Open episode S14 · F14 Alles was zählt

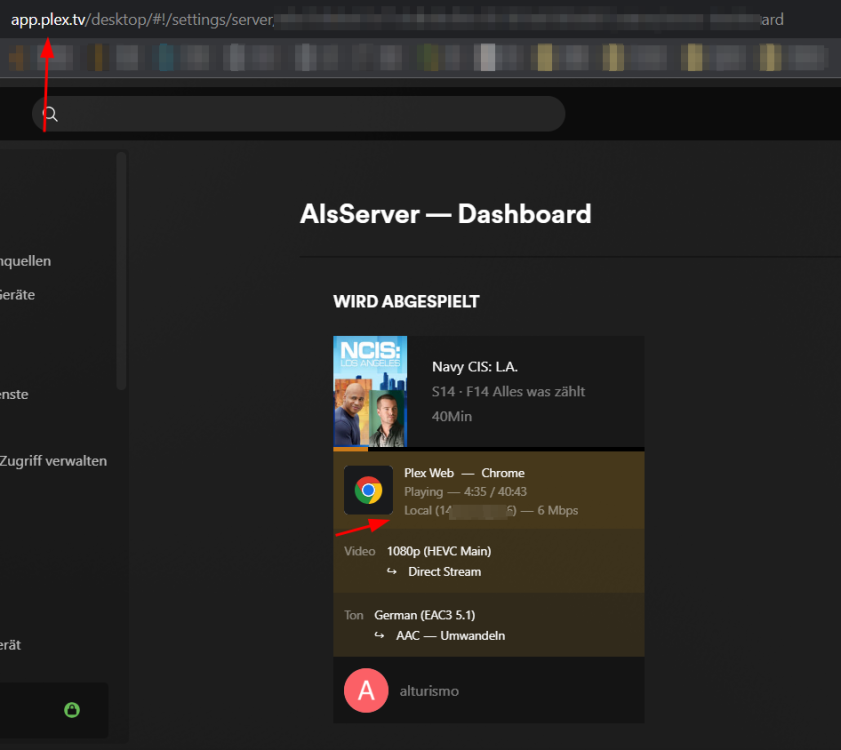[508, 392]
